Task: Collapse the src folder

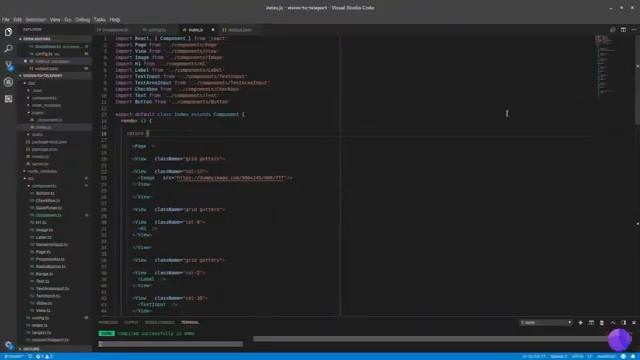Action: (x=31, y=178)
